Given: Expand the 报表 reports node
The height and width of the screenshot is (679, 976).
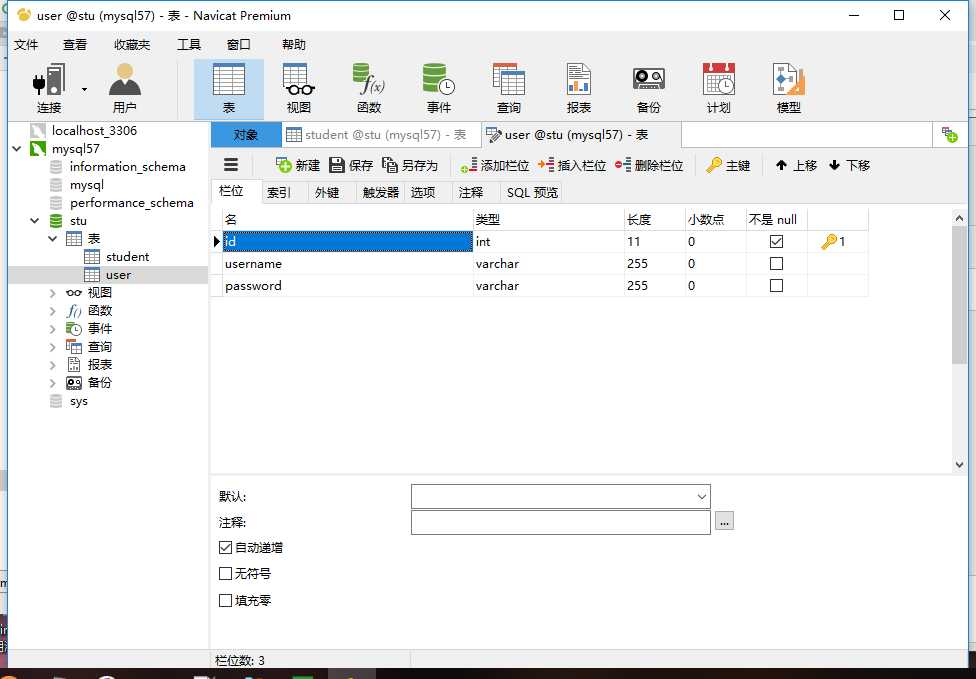Looking at the screenshot, I should point(53,365).
